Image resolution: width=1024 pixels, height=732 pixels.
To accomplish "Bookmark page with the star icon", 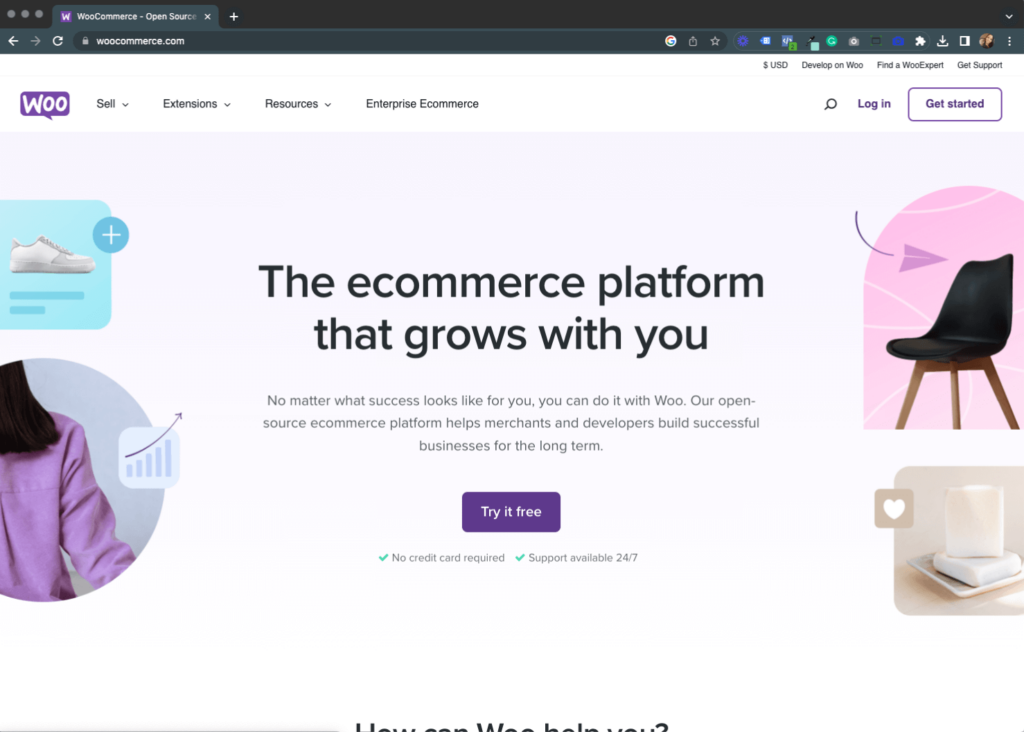I will (x=715, y=41).
